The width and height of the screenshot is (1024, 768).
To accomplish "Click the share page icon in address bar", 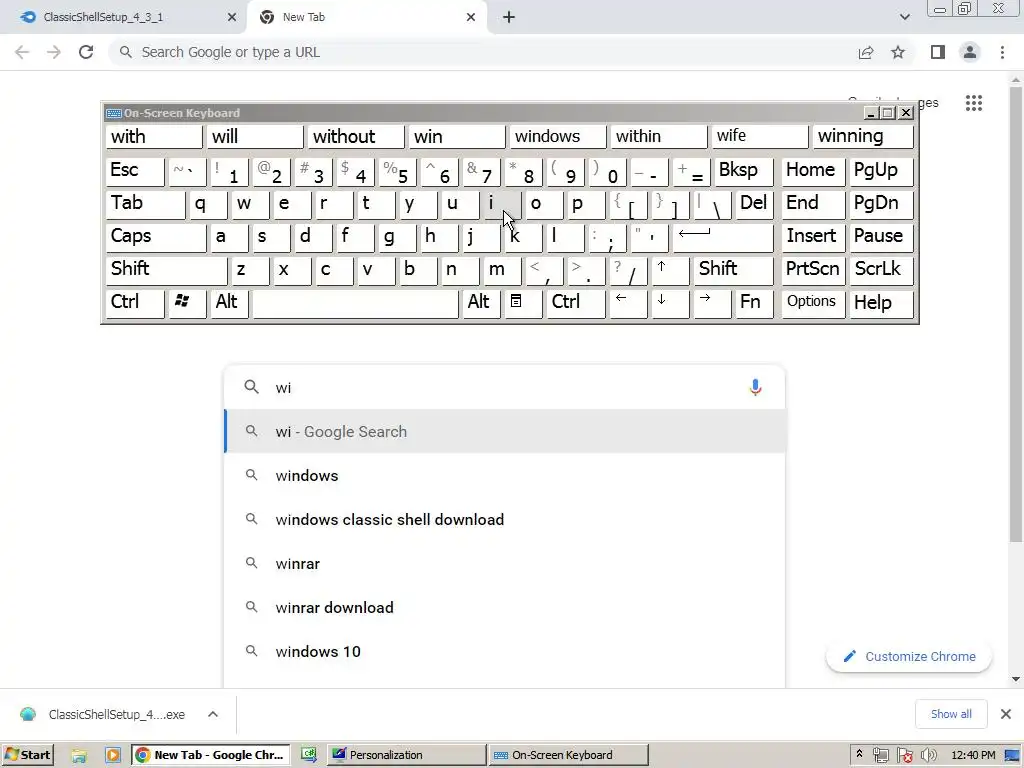I will 866,52.
